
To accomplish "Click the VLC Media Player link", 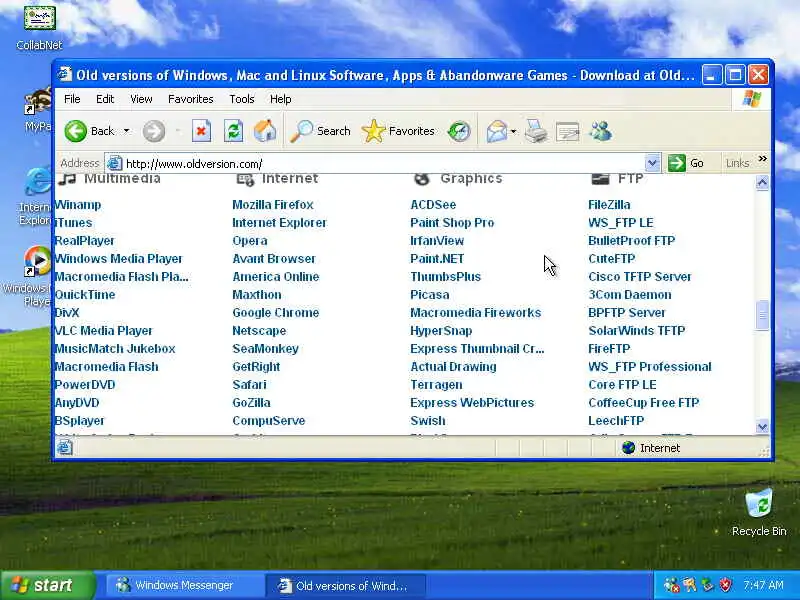I will [x=104, y=331].
